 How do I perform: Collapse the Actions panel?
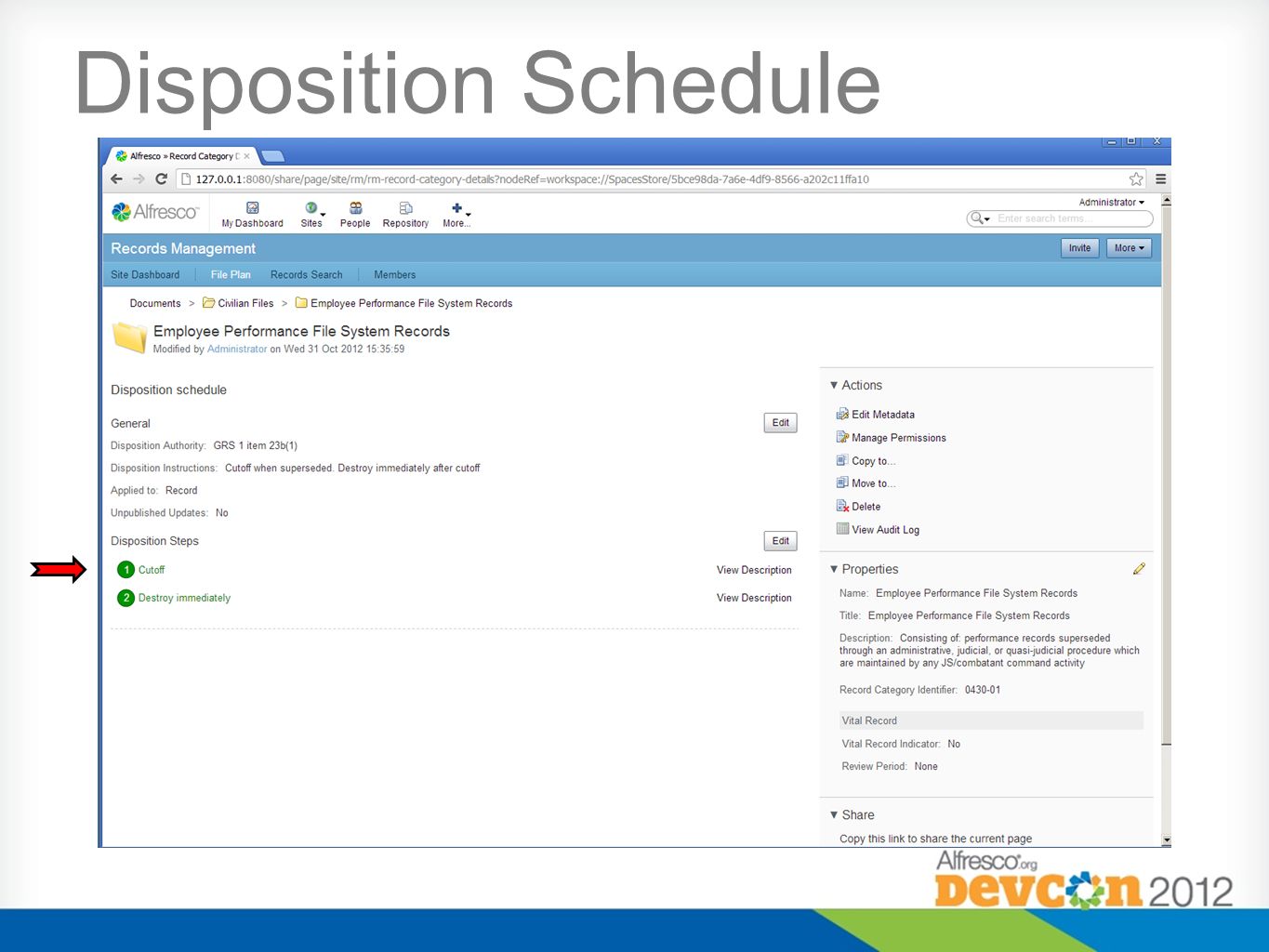click(x=834, y=385)
